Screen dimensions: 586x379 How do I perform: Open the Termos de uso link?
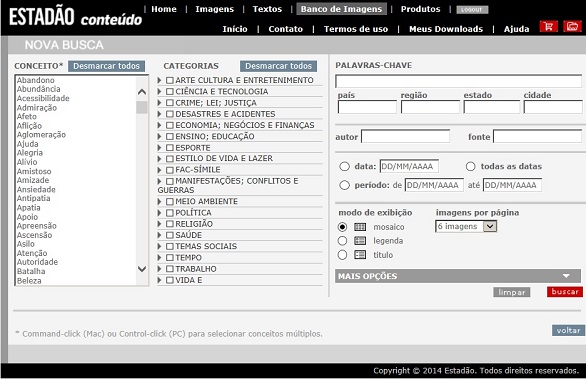pos(356,29)
